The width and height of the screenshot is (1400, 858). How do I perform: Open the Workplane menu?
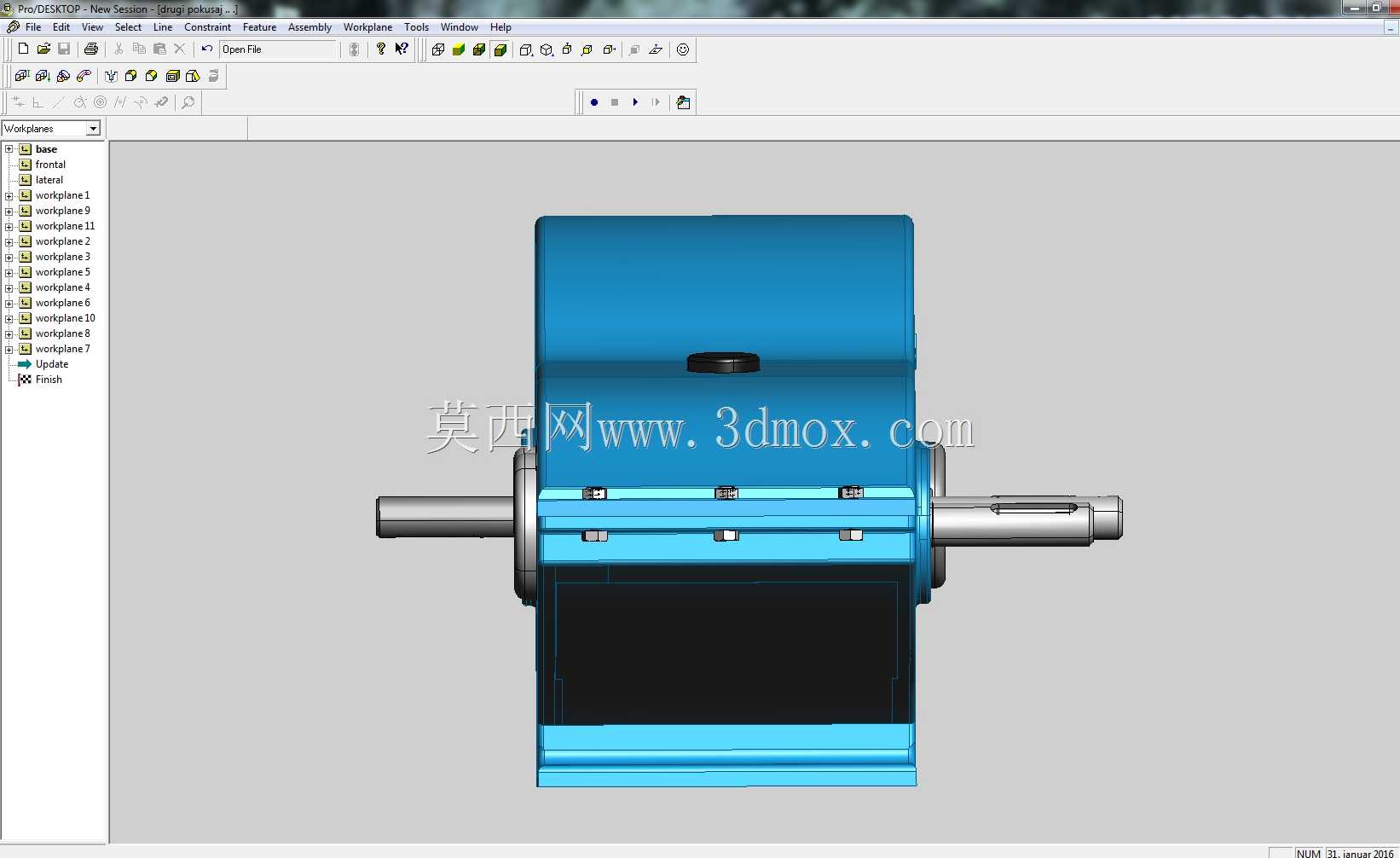[x=367, y=27]
